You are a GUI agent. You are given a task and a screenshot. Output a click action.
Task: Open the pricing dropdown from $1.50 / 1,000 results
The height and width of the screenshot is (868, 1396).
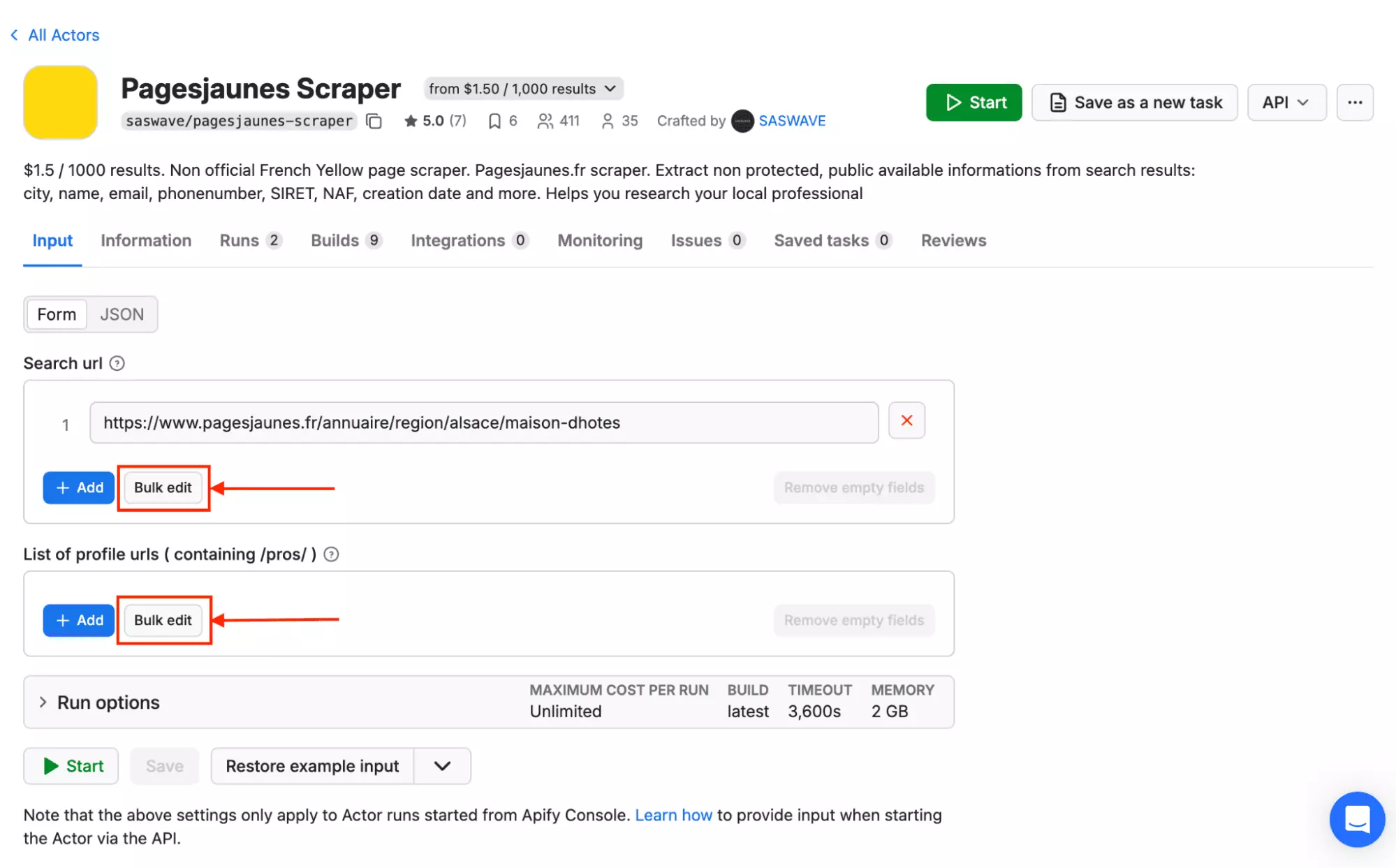tap(523, 89)
